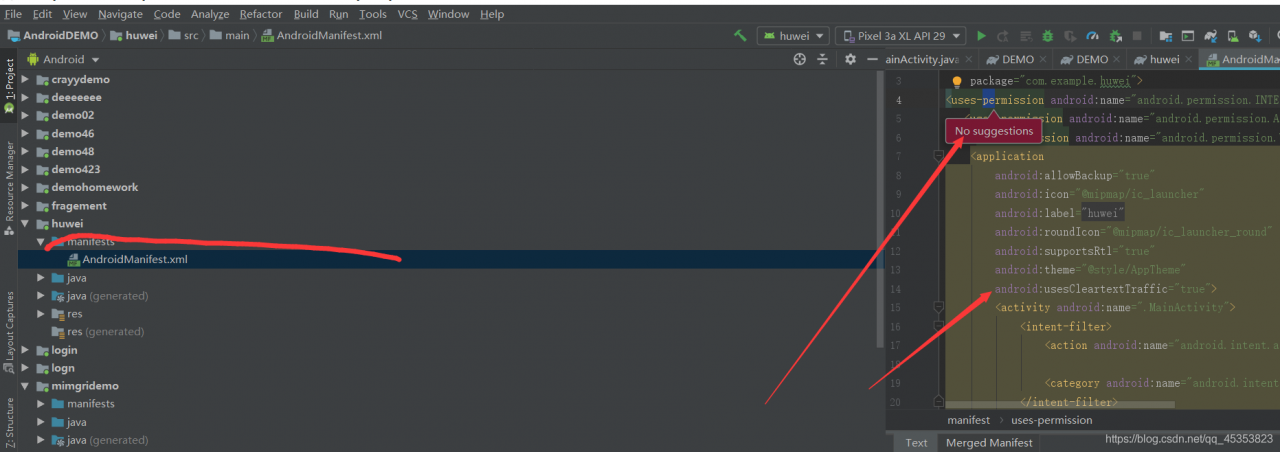Screen dimensions: 1280x452
Task: Open the SDK Manager icon
Action: coord(1257,36)
